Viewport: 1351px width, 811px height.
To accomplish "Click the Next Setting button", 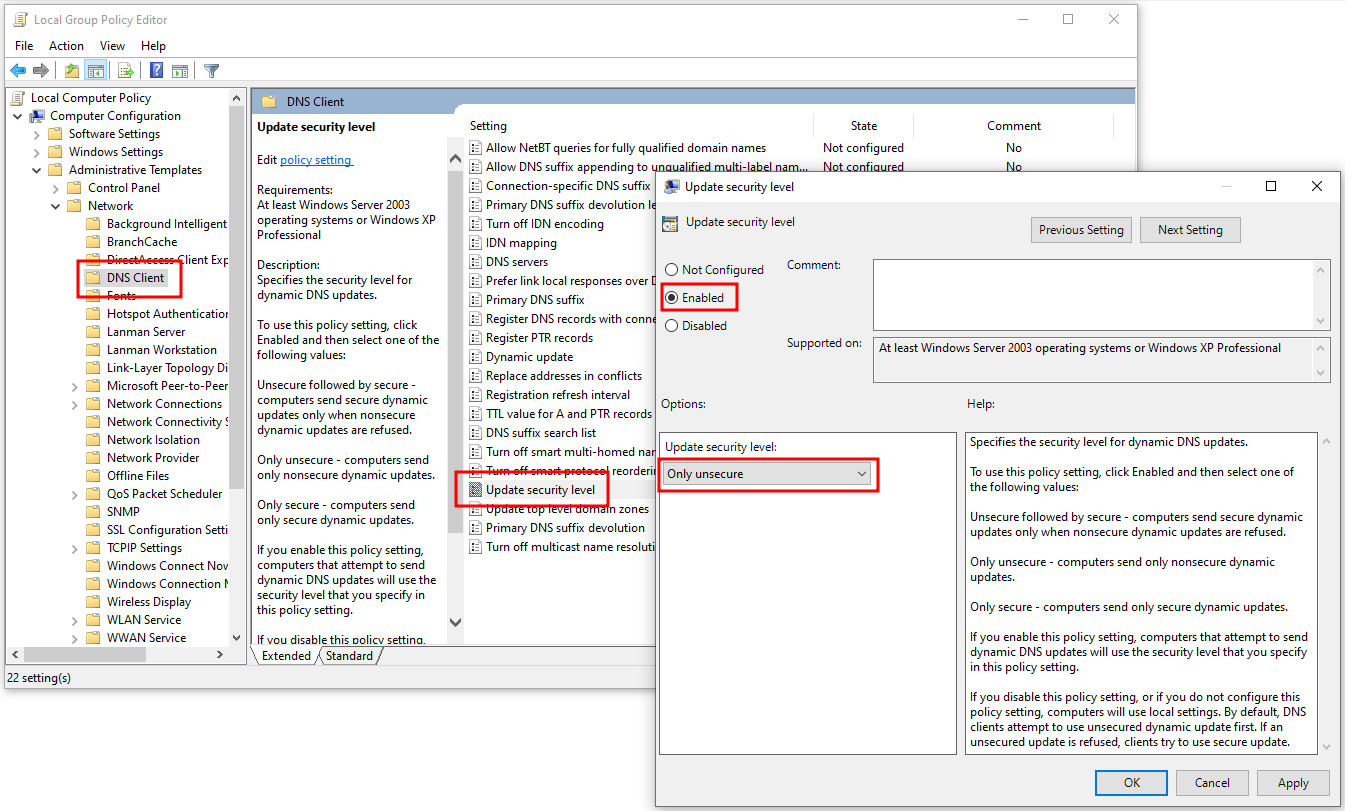I will [x=1190, y=230].
